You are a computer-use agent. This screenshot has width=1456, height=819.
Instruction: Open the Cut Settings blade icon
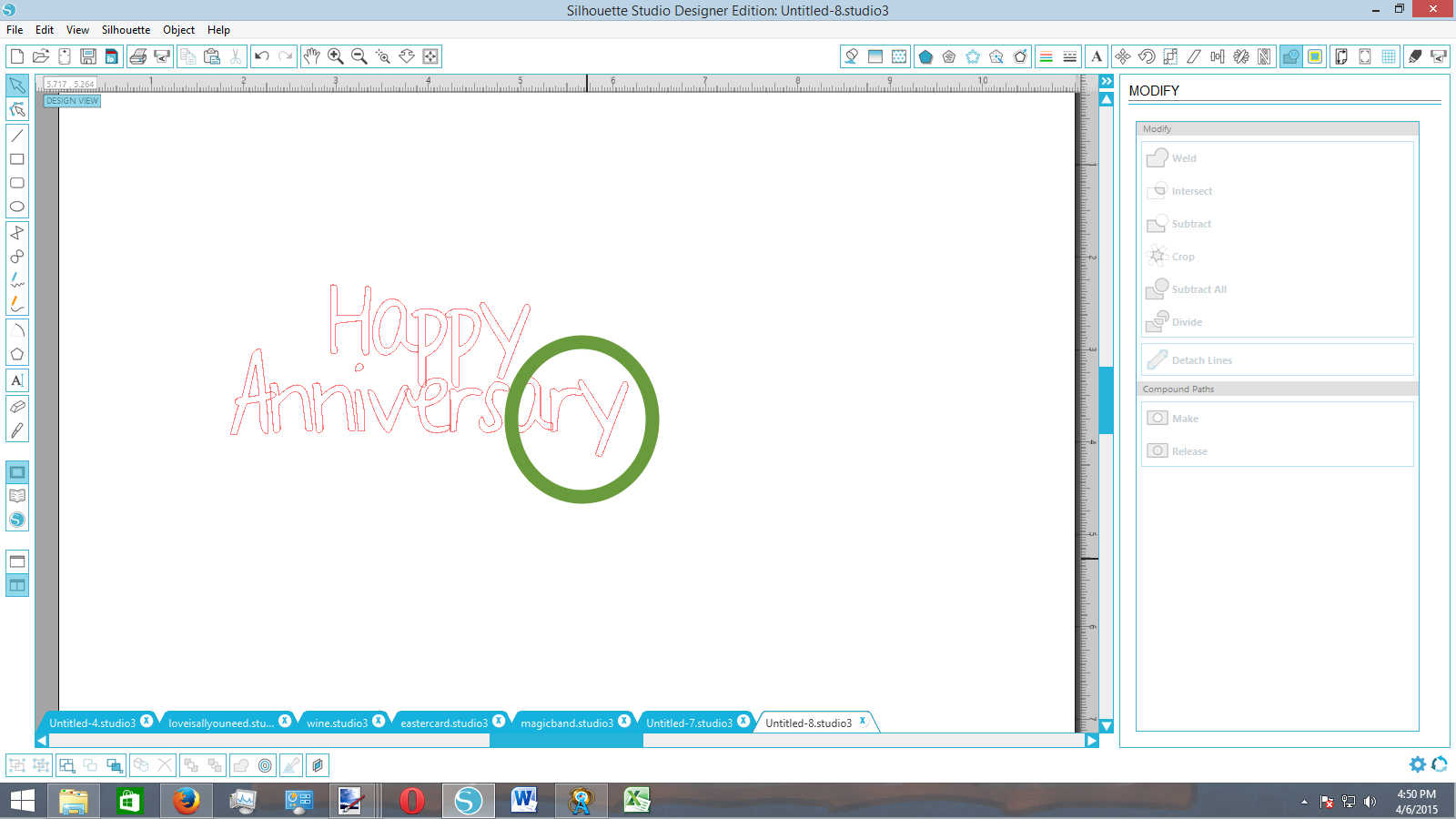1415,56
